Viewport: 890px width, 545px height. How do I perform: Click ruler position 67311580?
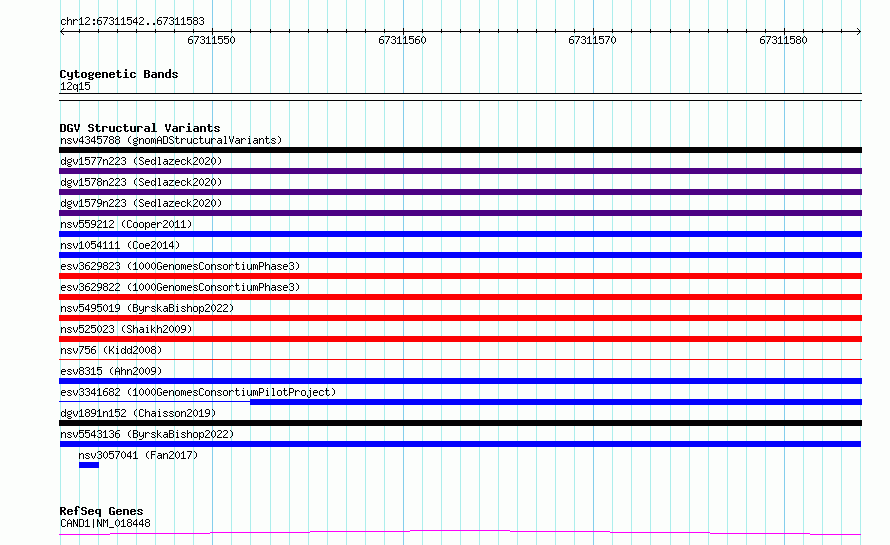[x=783, y=40]
